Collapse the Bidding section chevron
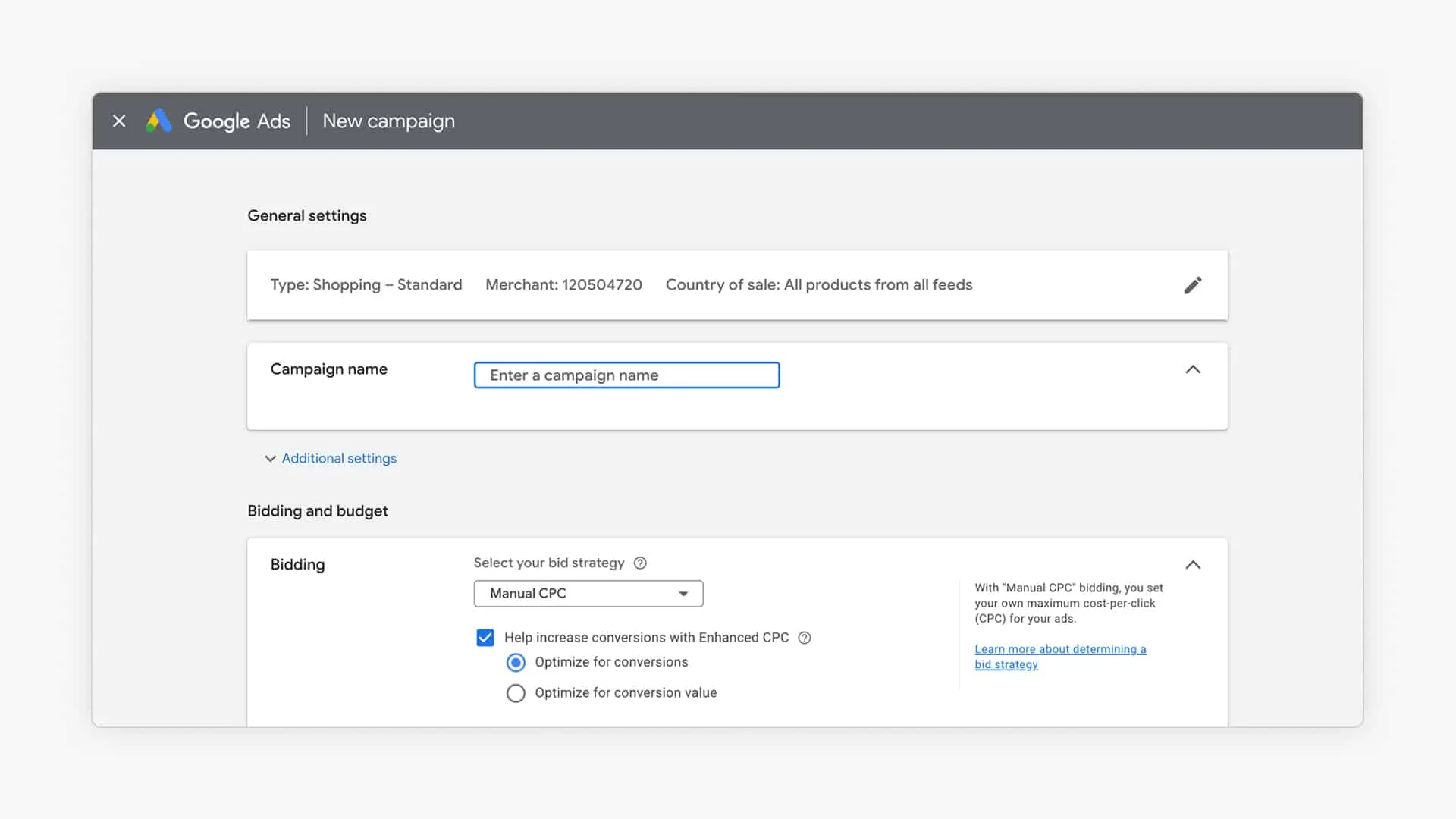This screenshot has width=1456, height=819. (1192, 565)
